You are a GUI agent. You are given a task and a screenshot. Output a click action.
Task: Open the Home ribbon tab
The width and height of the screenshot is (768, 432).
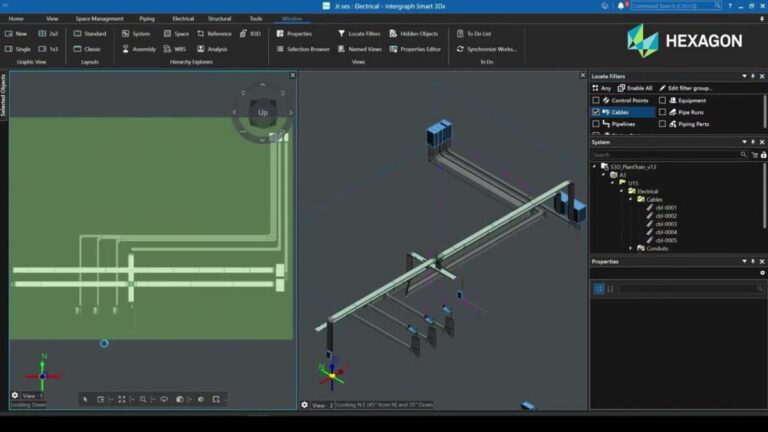pyautogui.click(x=16, y=19)
